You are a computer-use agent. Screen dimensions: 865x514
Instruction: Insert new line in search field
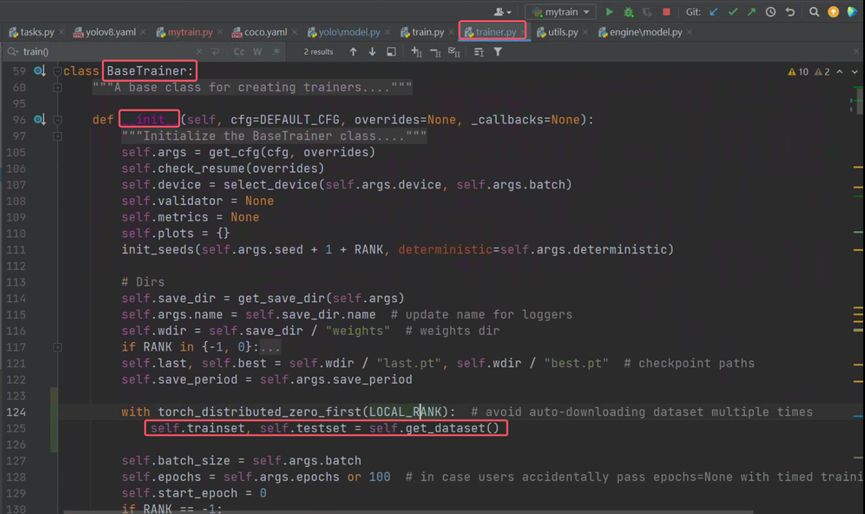tap(215, 52)
